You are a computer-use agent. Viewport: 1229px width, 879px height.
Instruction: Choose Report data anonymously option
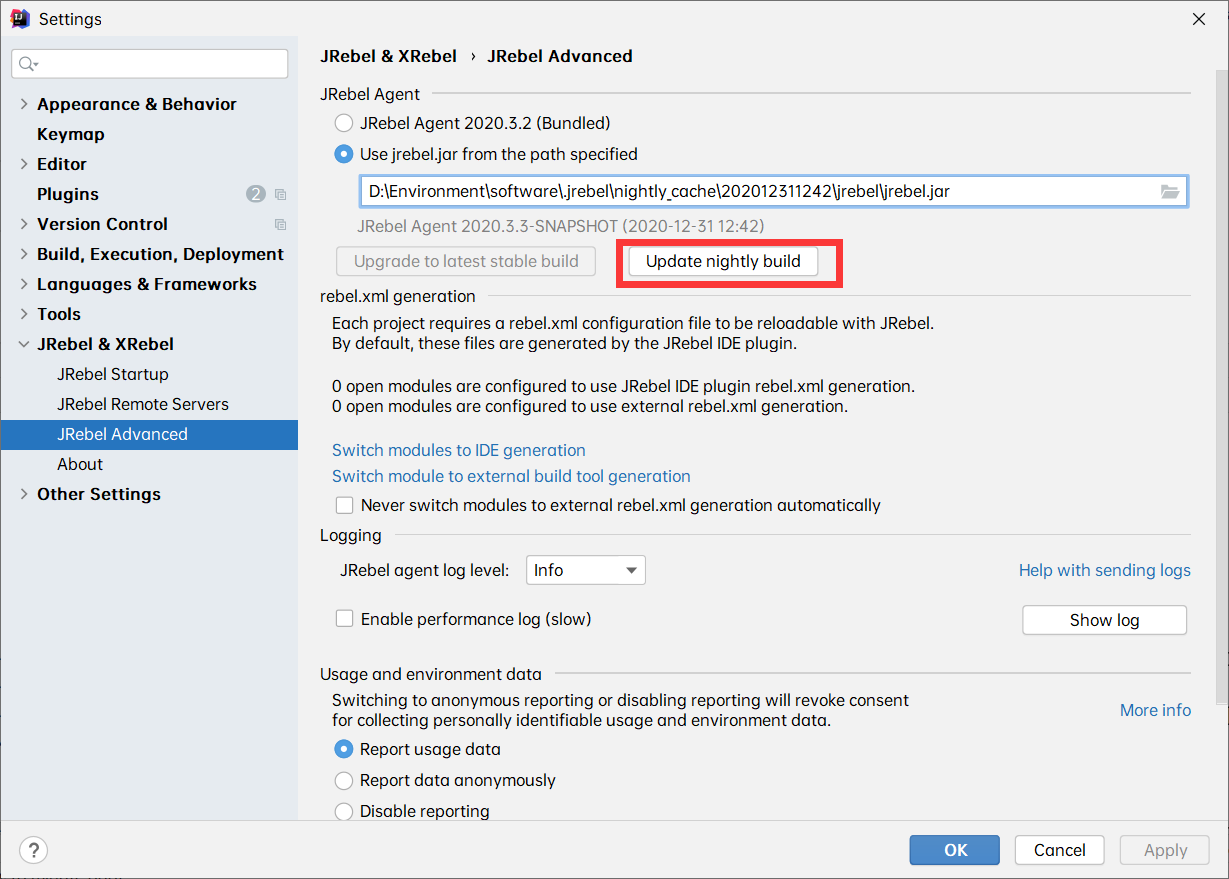click(x=343, y=780)
